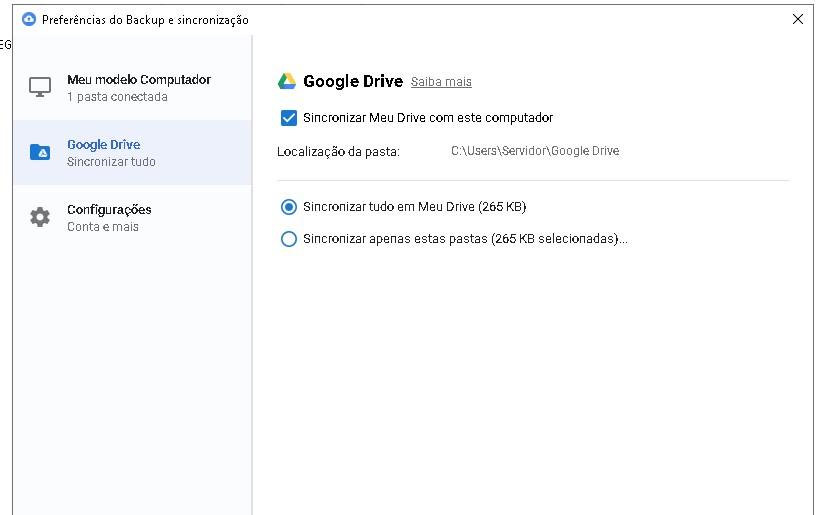
Task: Select Sincronizar tudo em Meu Drive radio button
Action: [288, 207]
